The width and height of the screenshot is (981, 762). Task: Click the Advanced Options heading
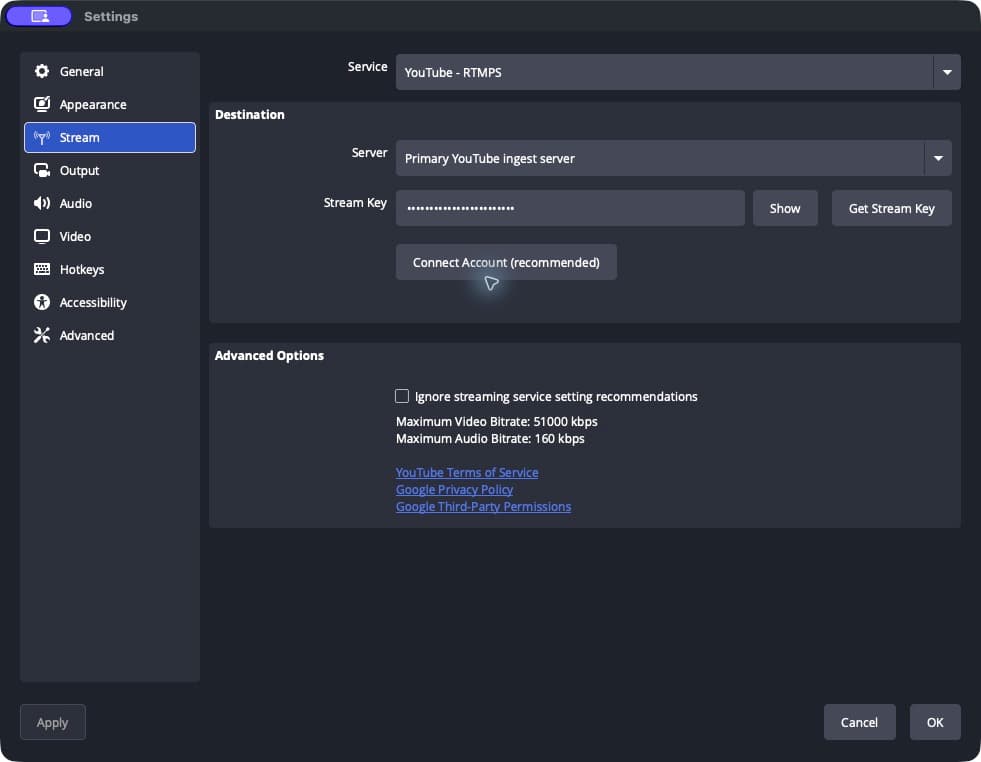[x=269, y=355]
